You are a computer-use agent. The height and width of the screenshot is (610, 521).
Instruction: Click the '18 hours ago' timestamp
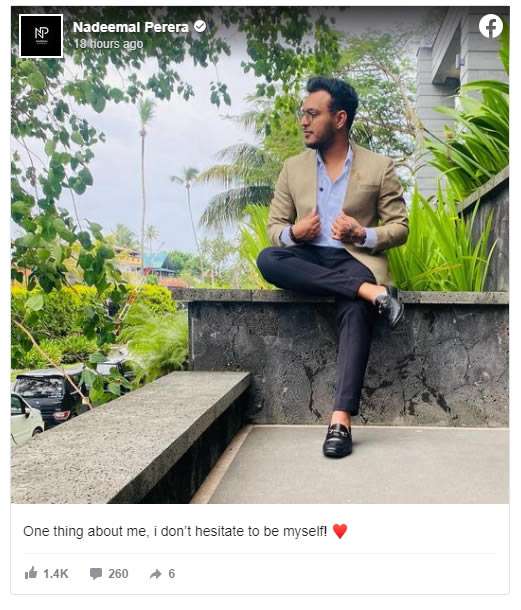[109, 44]
